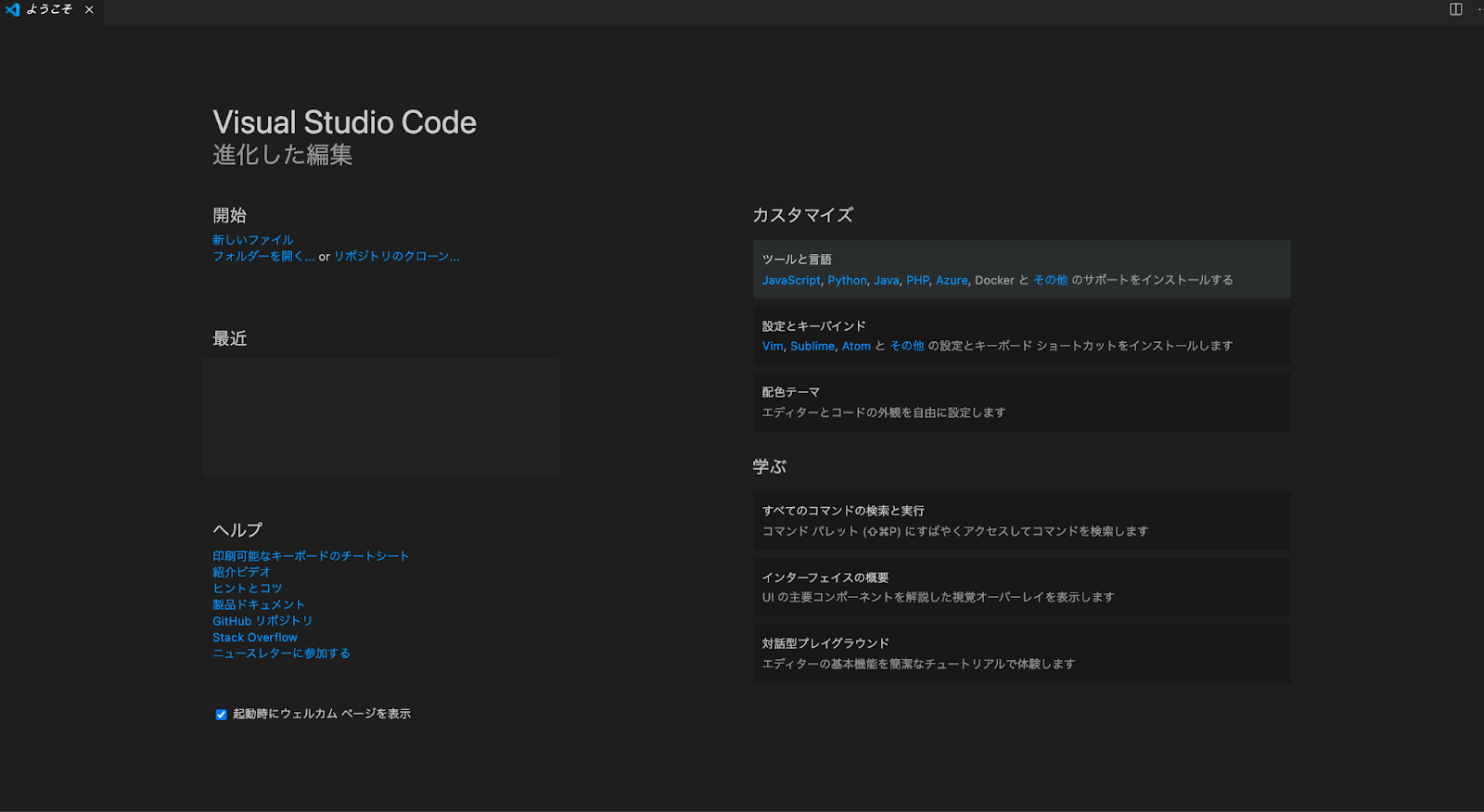Image resolution: width=1484 pixels, height=812 pixels.
Task: Open the 製品ドキュメント link
Action: (259, 604)
